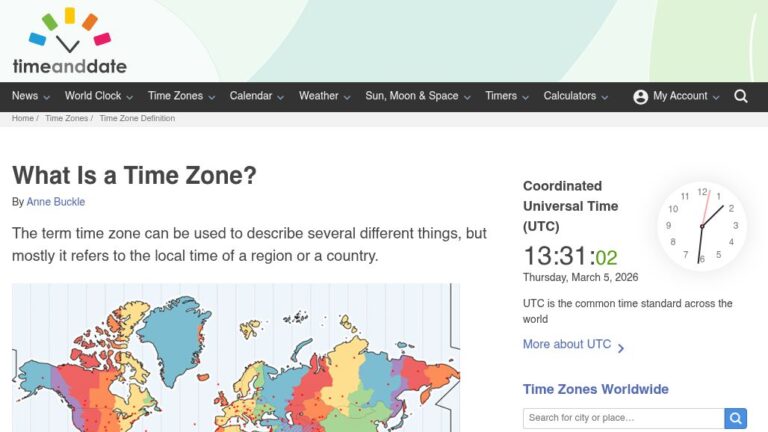768x432 pixels.
Task: Click the My Account user icon
Action: pos(641,97)
